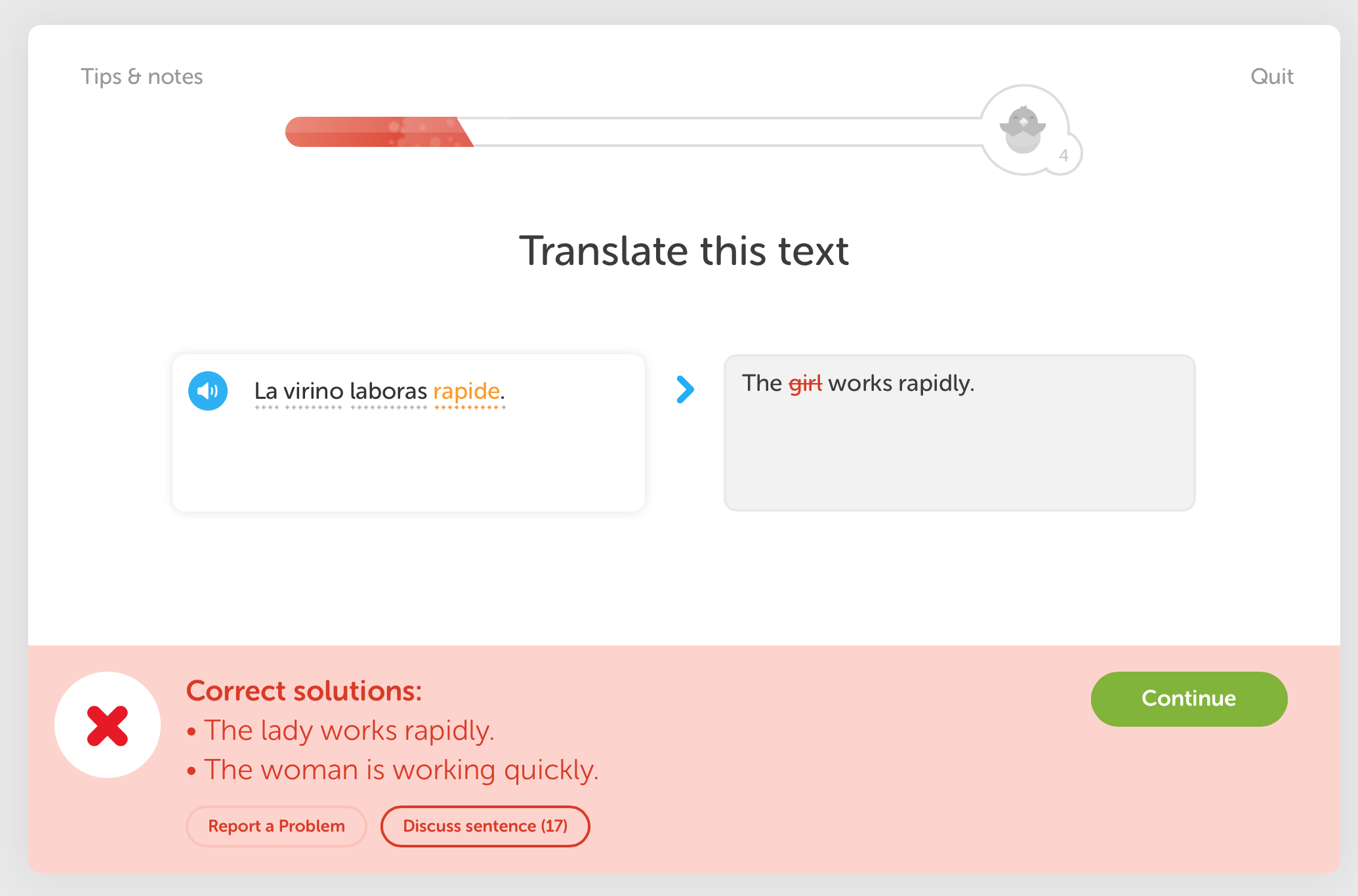Click the red X incorrect-answer icon

108,725
